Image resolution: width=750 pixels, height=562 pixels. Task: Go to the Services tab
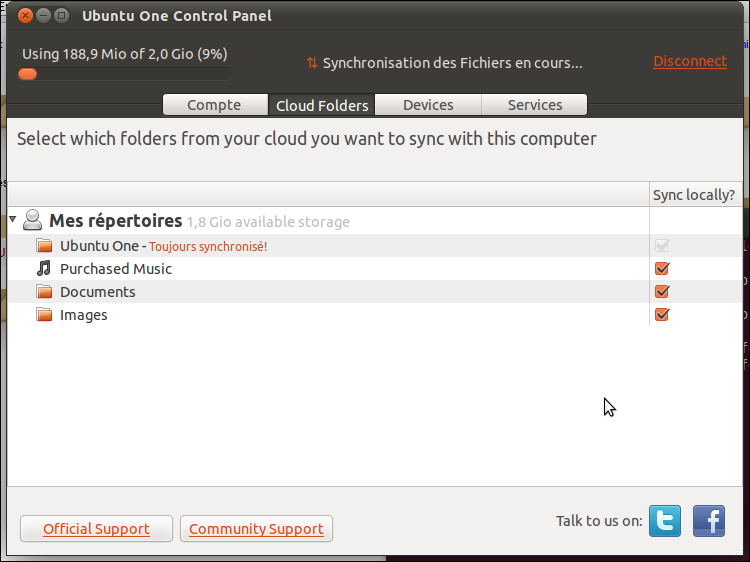[535, 105]
